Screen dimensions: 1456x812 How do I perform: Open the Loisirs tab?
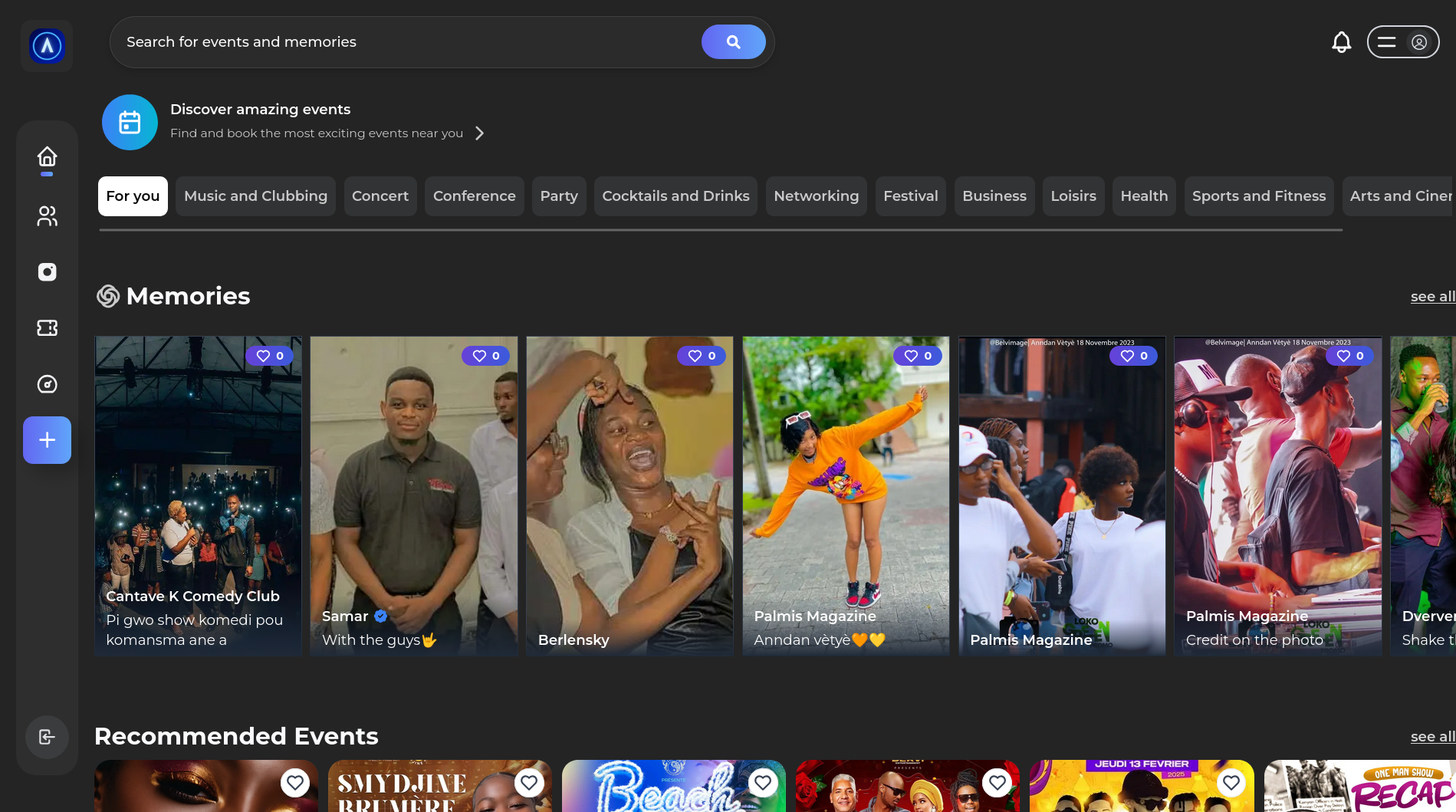click(x=1073, y=196)
